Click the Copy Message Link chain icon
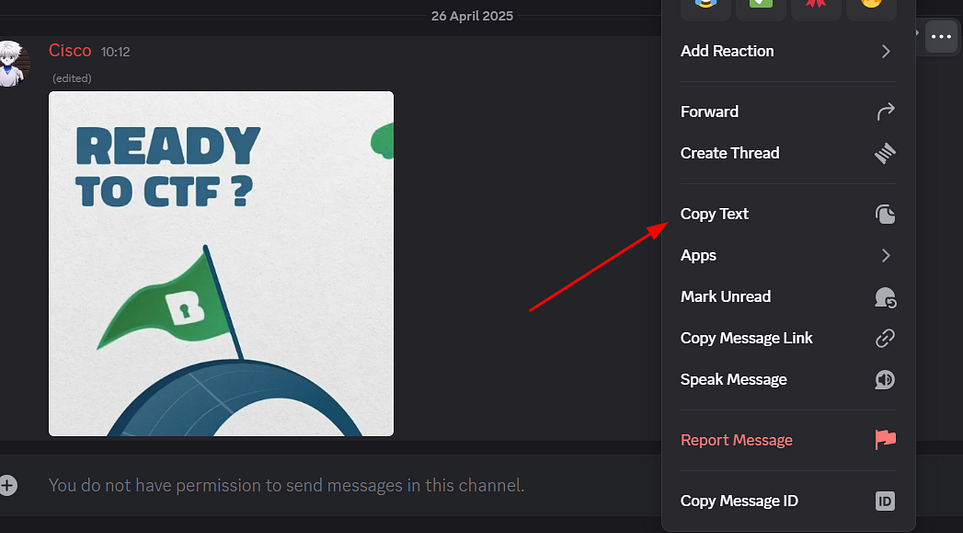Screen dimensions: 963x533 (x=885, y=338)
